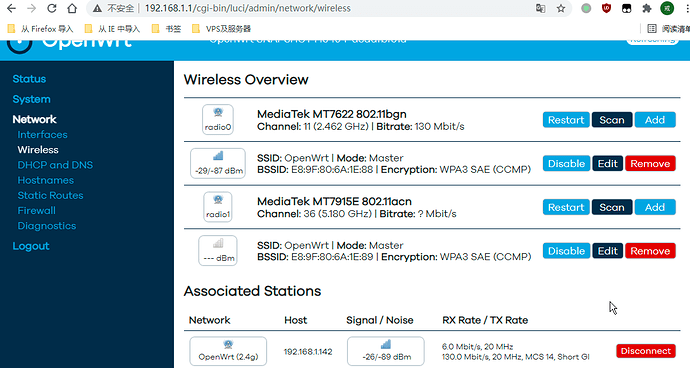Click the -29/-87 dBm signal badge
The width and height of the screenshot is (690, 368).
click(218, 163)
